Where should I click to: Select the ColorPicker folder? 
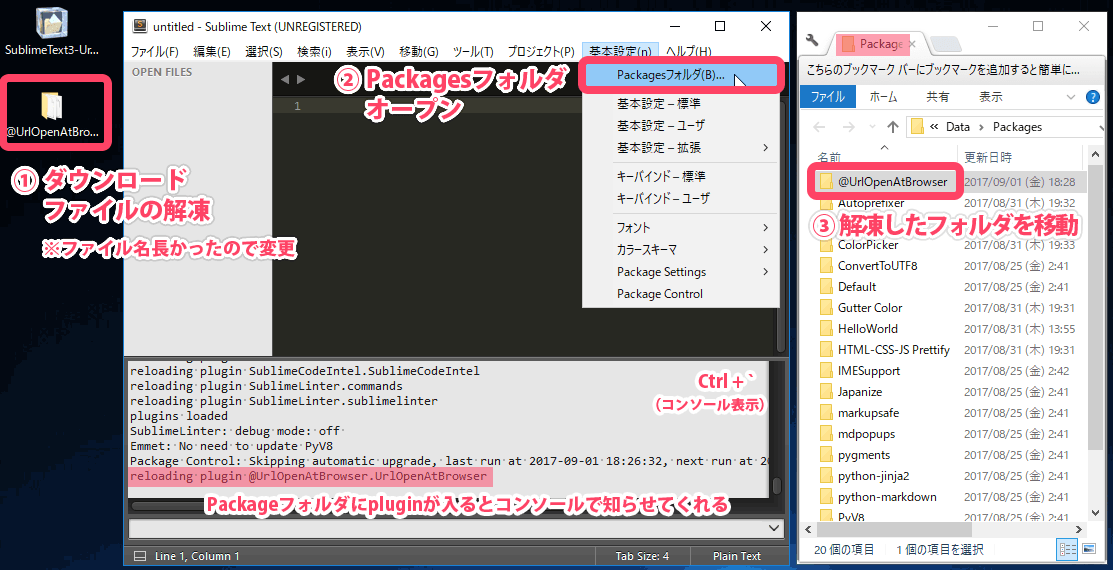click(868, 245)
